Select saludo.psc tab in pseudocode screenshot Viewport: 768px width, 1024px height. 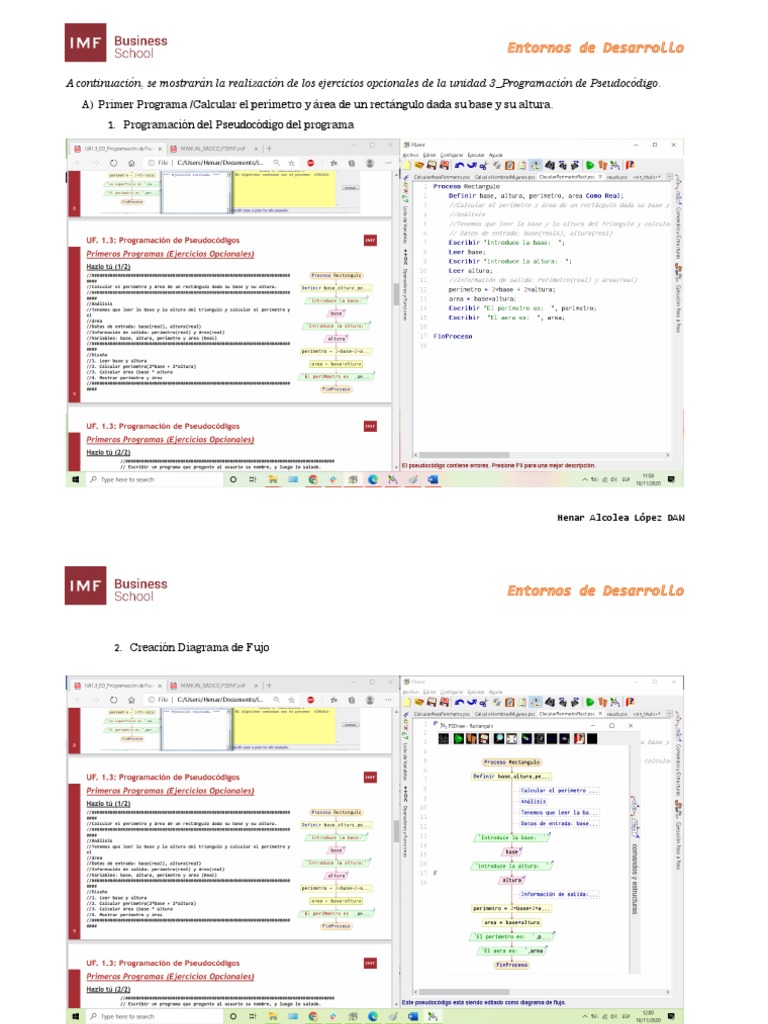click(x=617, y=177)
